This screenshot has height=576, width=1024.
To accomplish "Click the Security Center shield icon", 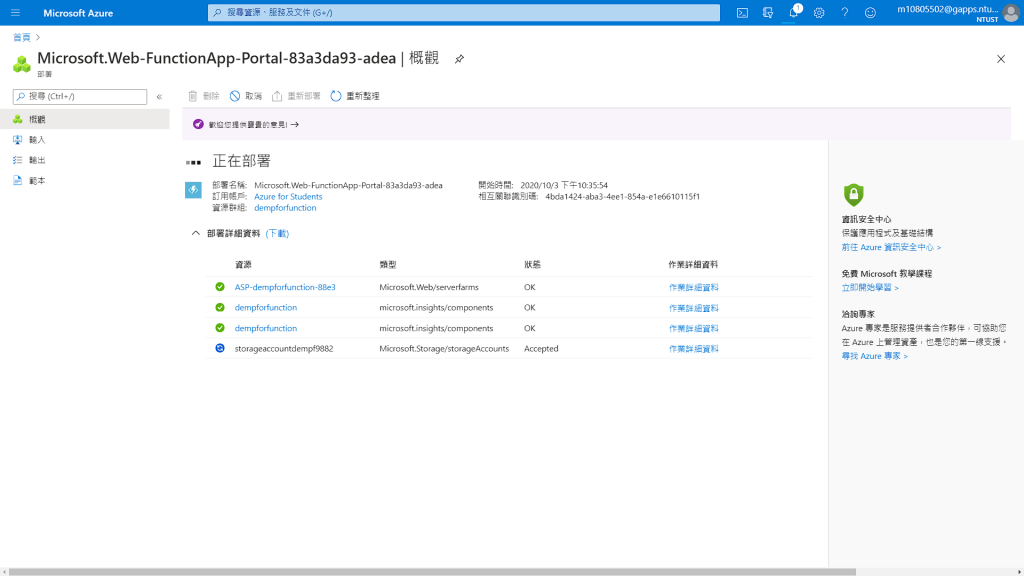I will click(854, 195).
